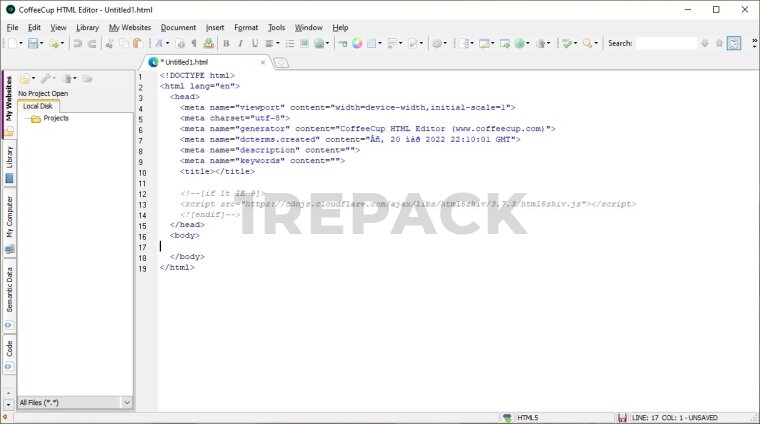The height and width of the screenshot is (424, 760).
Task: Select the Local Disk tab
Action: 39,106
